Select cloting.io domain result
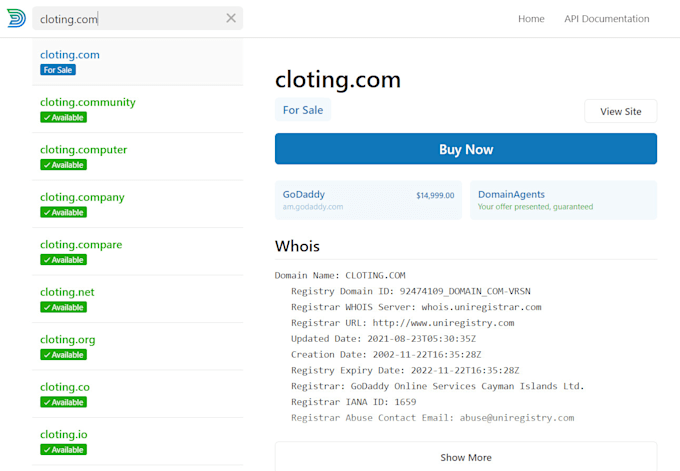The height and width of the screenshot is (471, 680). click(x=137, y=442)
